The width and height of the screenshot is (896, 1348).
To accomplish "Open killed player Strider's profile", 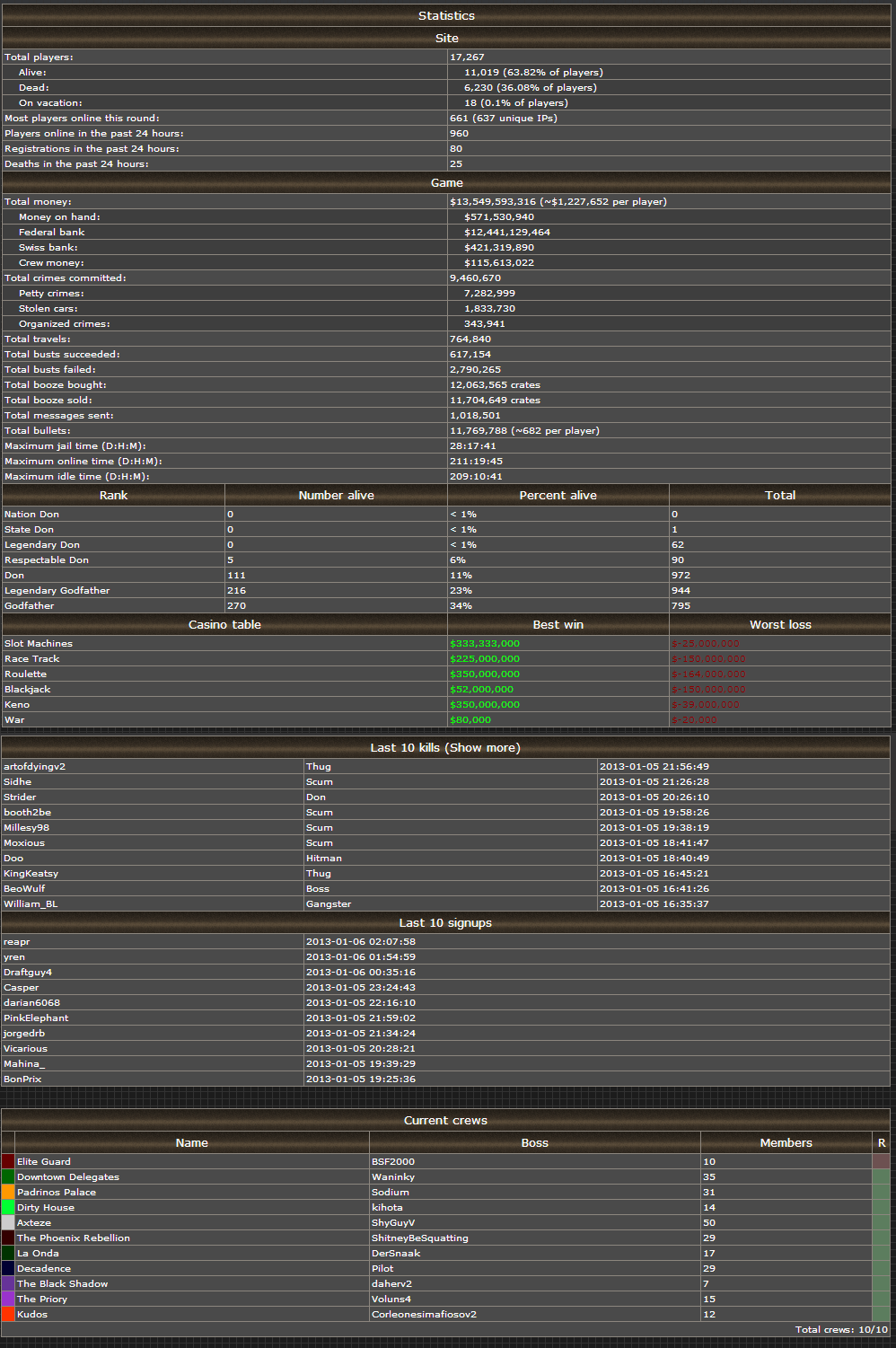I will point(20,797).
